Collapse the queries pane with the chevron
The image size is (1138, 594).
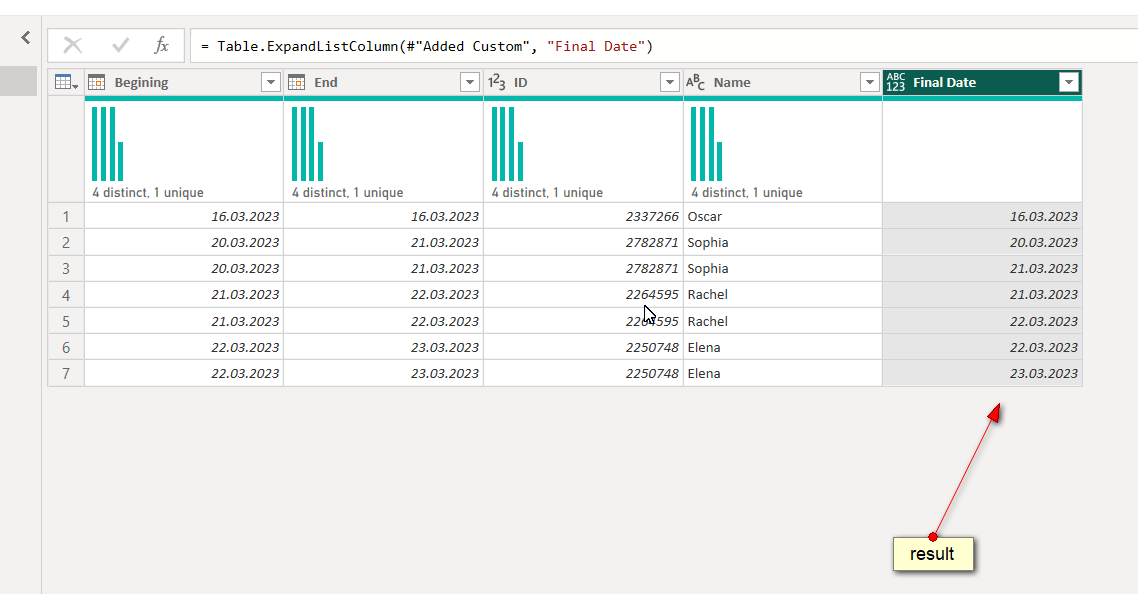point(26,37)
